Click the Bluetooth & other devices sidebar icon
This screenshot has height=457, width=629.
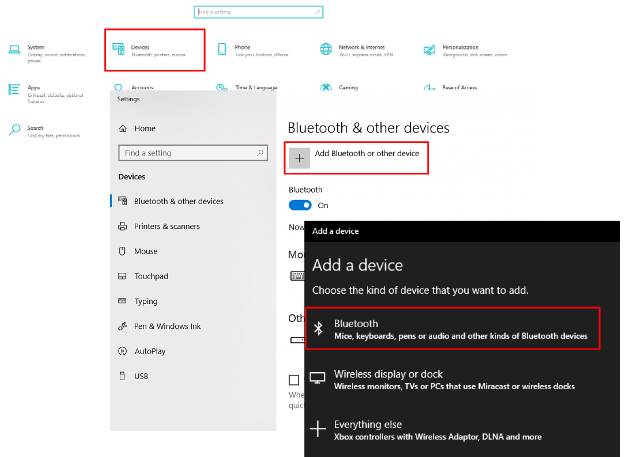pos(122,201)
